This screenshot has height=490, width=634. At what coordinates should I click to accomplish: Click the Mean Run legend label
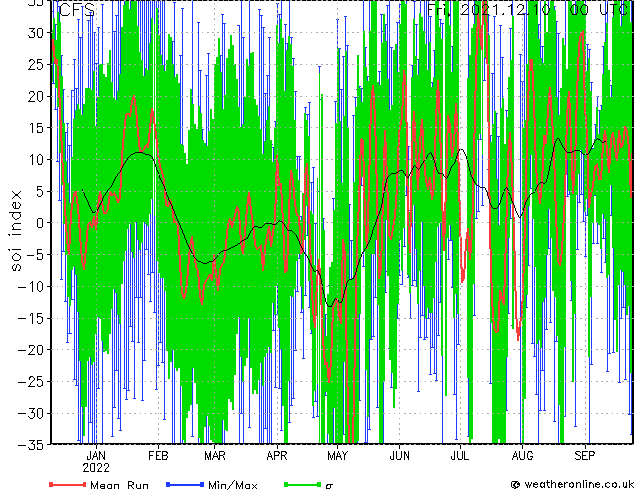[119, 485]
